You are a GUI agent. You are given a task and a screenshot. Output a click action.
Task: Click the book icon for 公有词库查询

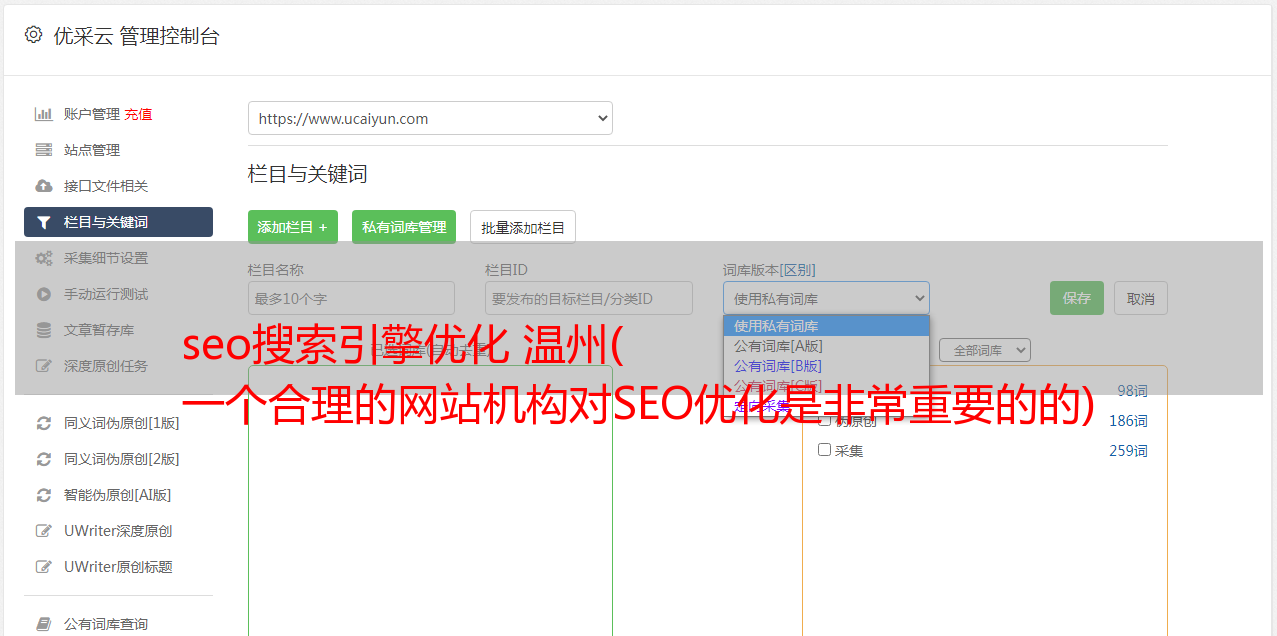43,624
